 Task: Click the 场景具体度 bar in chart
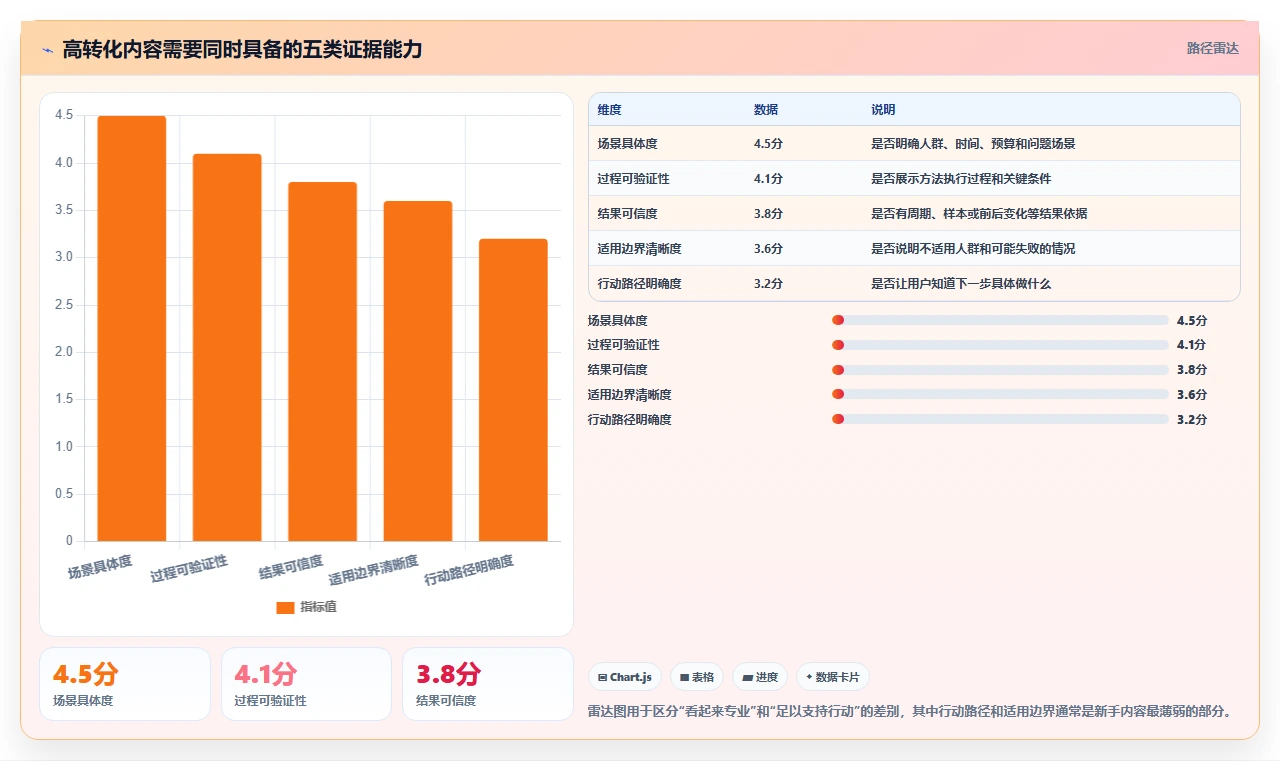pyautogui.click(x=131, y=328)
